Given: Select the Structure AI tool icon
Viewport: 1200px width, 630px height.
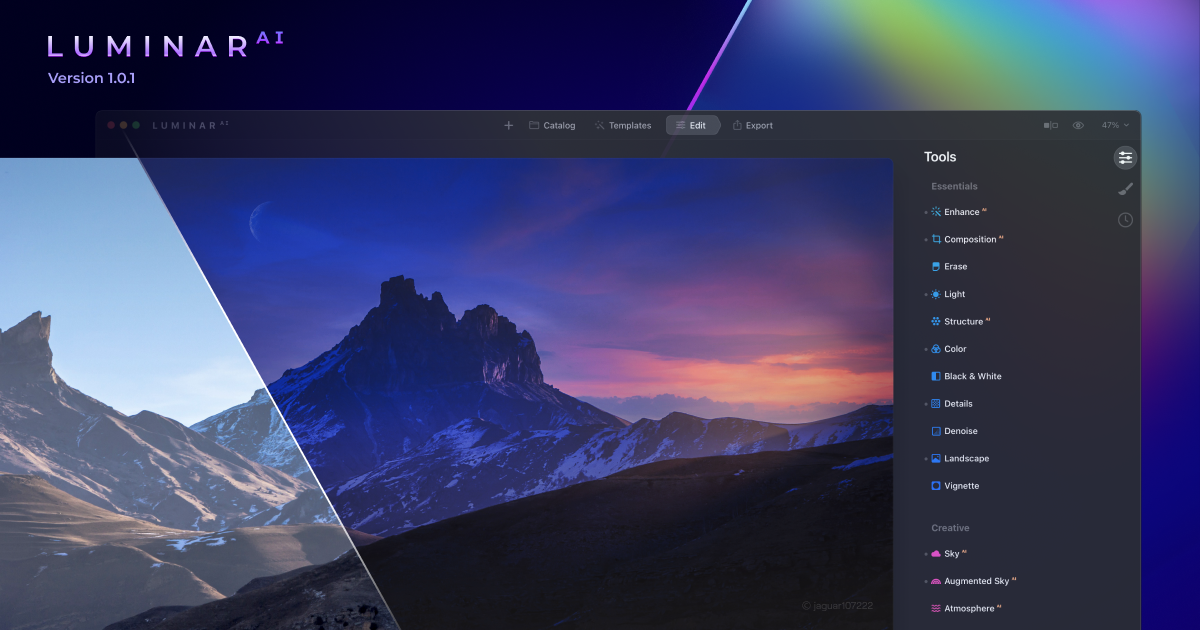Looking at the screenshot, I should (936, 322).
